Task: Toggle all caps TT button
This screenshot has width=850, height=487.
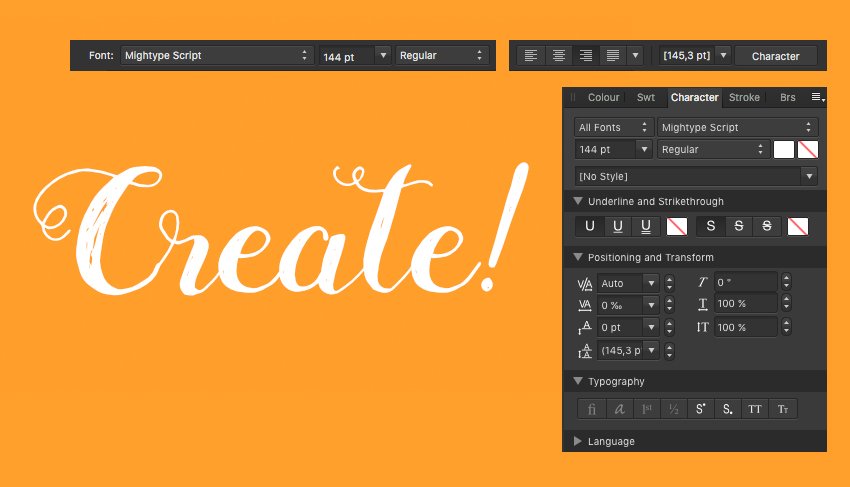Action: pos(755,409)
